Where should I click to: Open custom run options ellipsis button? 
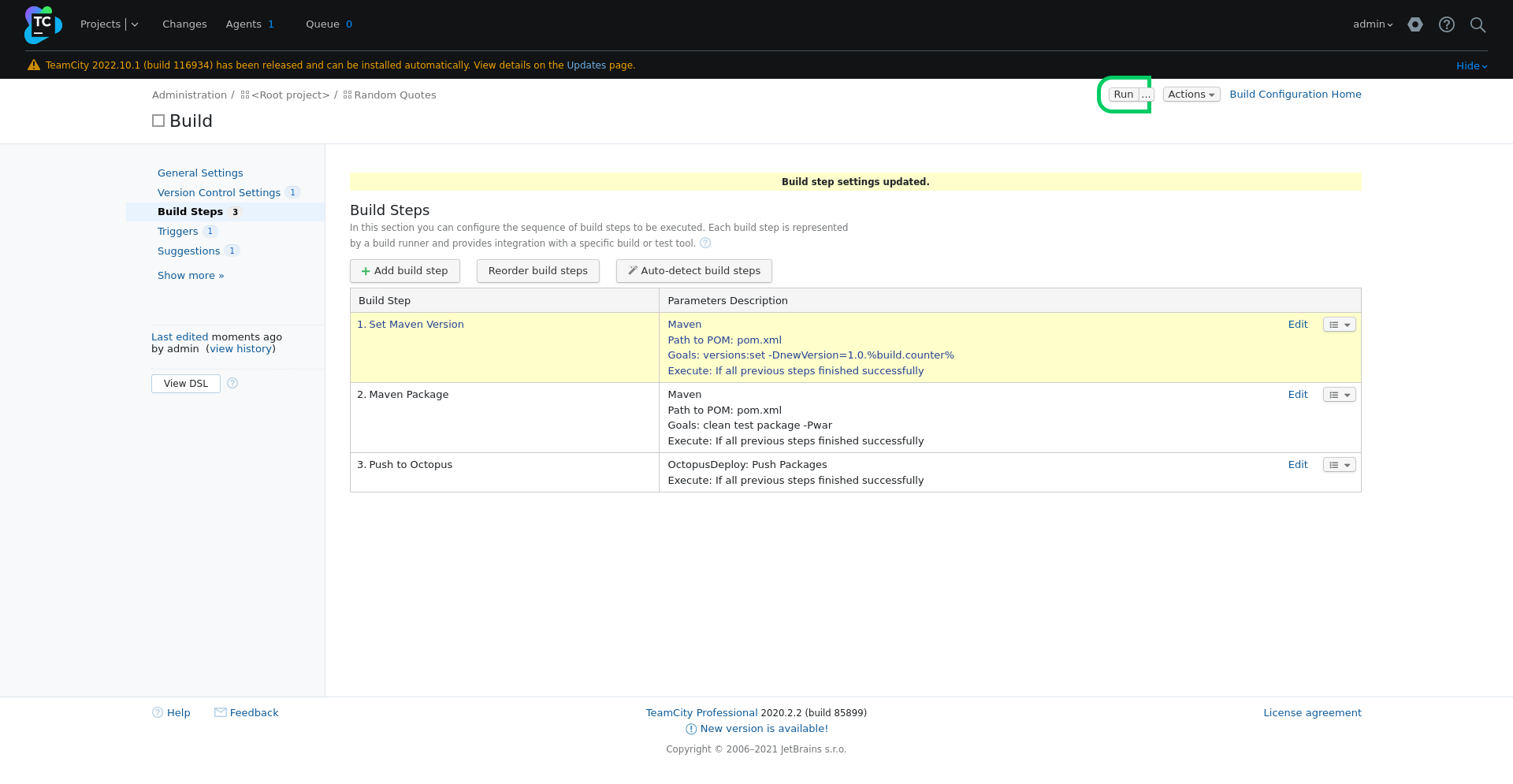tap(1147, 95)
